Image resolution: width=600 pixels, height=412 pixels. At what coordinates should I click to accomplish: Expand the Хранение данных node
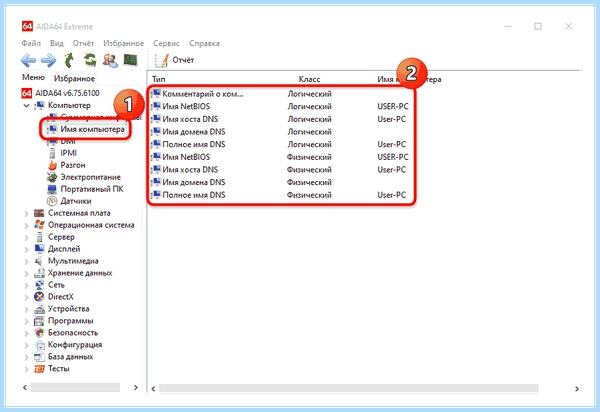pos(26,274)
